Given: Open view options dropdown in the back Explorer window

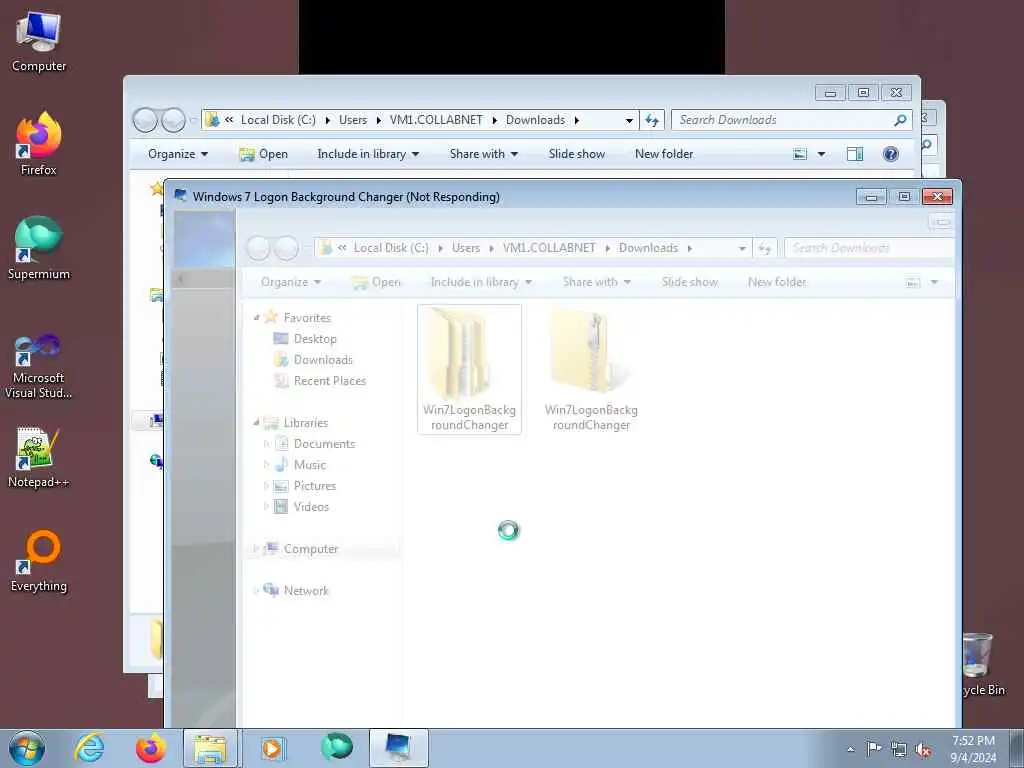Looking at the screenshot, I should pos(822,154).
